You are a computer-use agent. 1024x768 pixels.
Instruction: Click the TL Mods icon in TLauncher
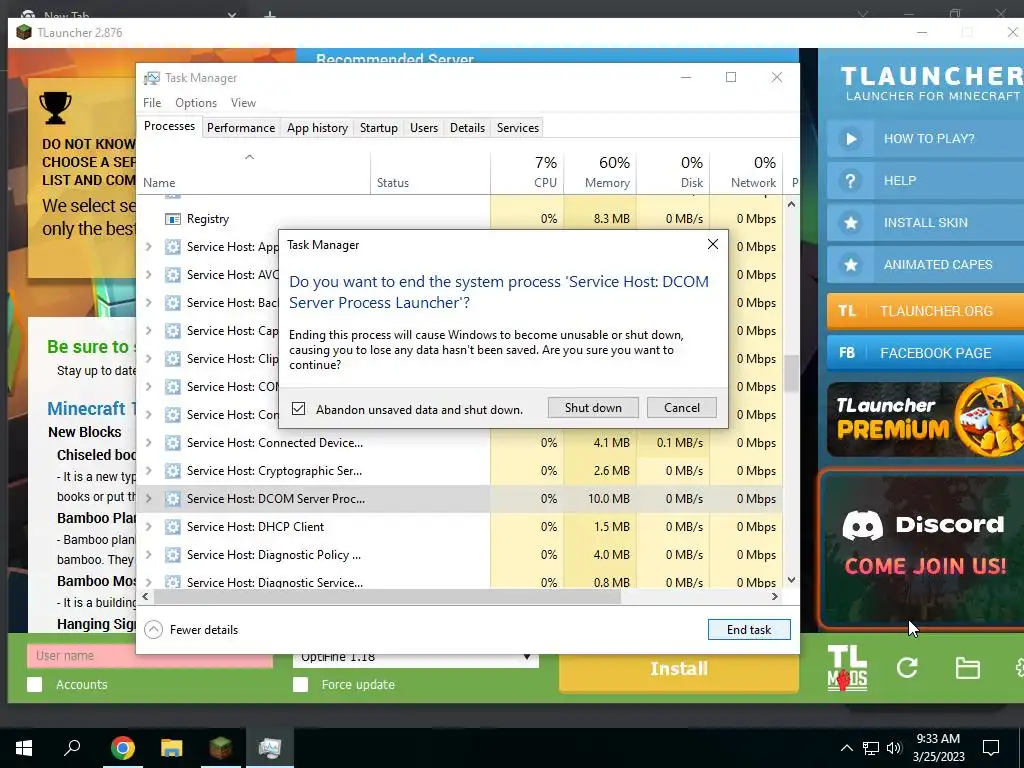(x=847, y=667)
